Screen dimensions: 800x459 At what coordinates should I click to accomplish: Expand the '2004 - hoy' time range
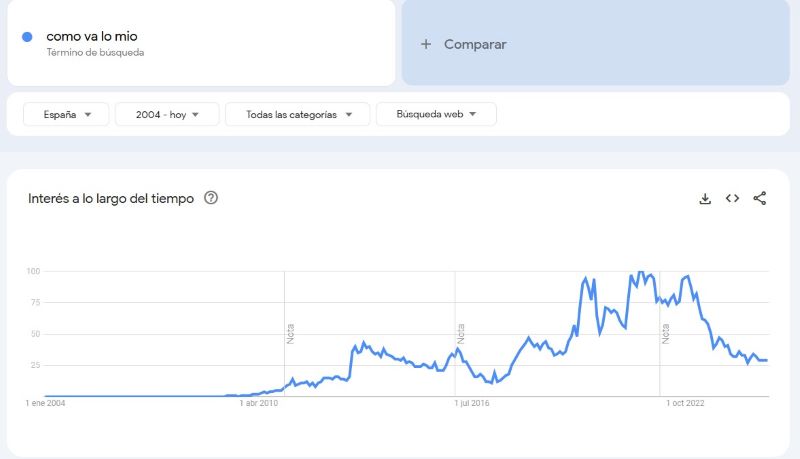167,114
